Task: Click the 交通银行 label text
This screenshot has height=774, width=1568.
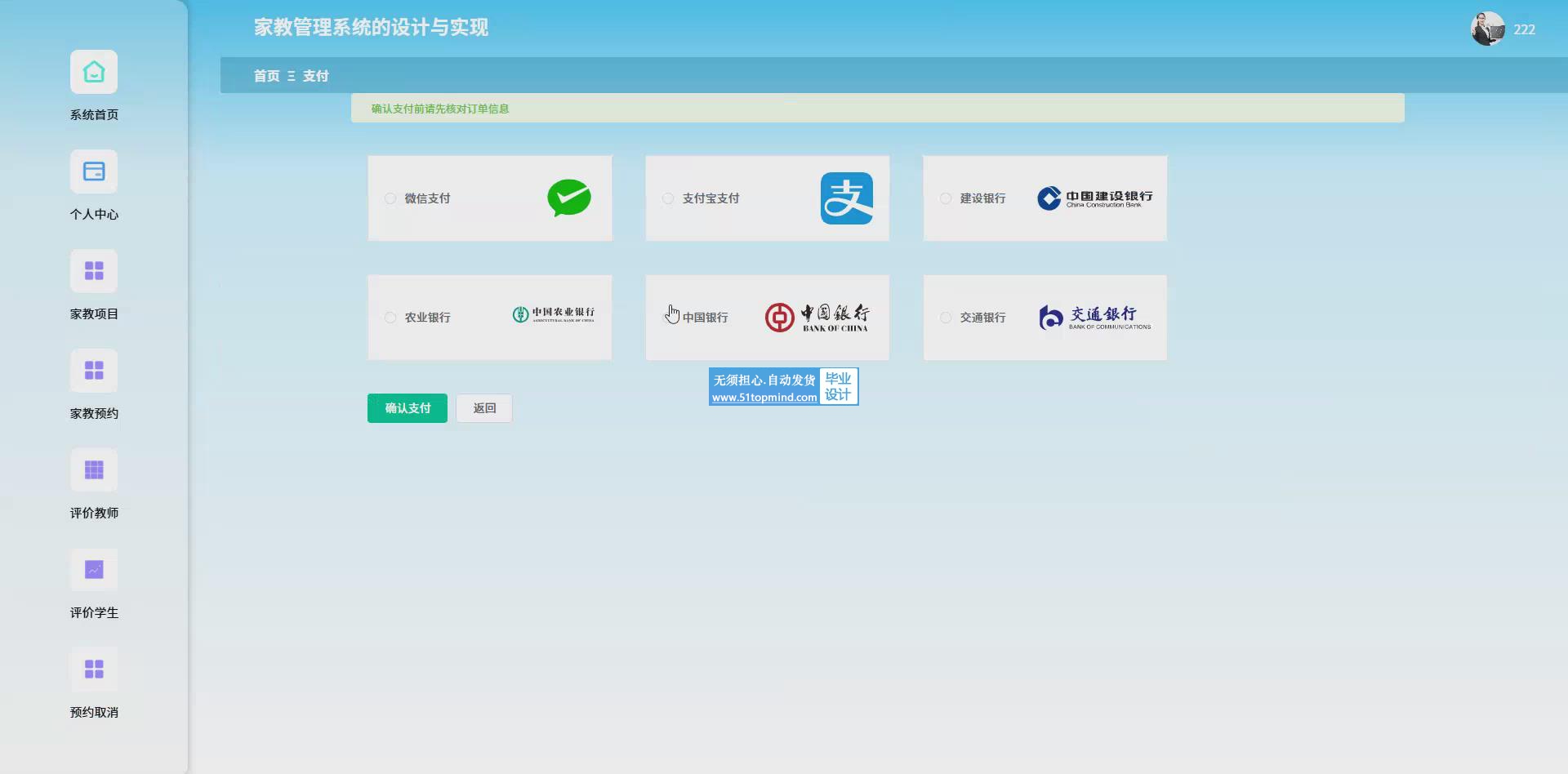Action: (982, 318)
